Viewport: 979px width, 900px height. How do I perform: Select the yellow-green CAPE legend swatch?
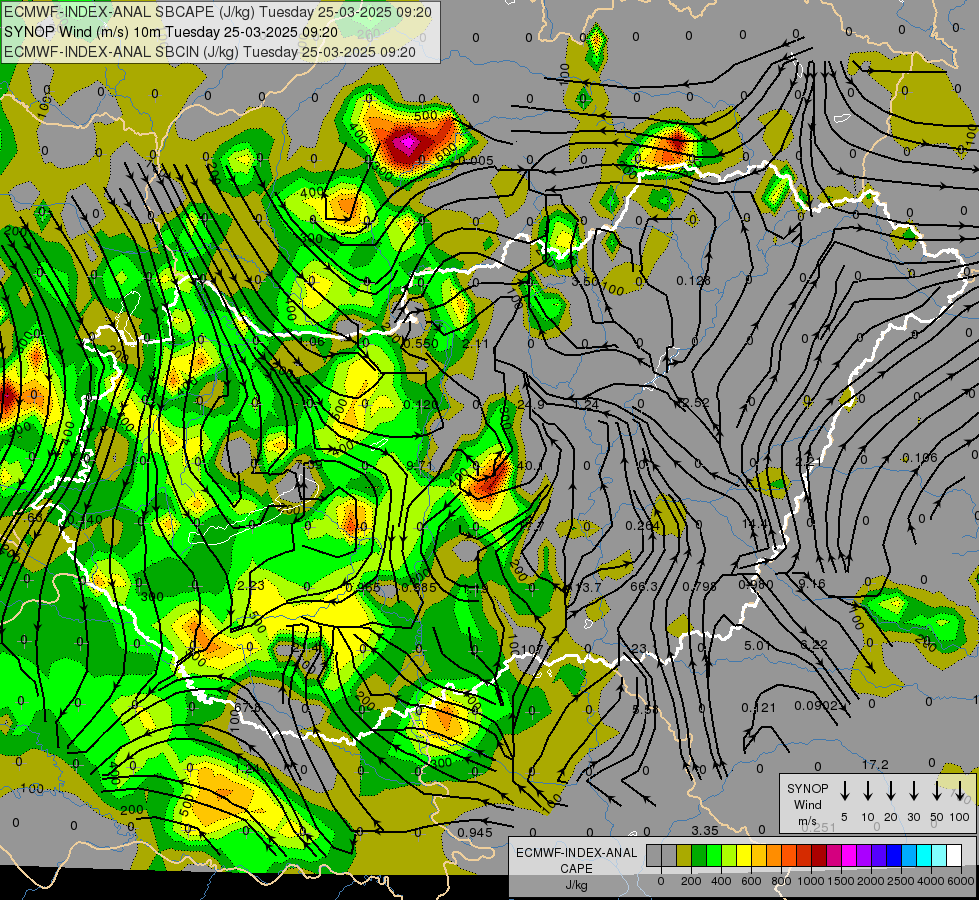[x=729, y=855]
